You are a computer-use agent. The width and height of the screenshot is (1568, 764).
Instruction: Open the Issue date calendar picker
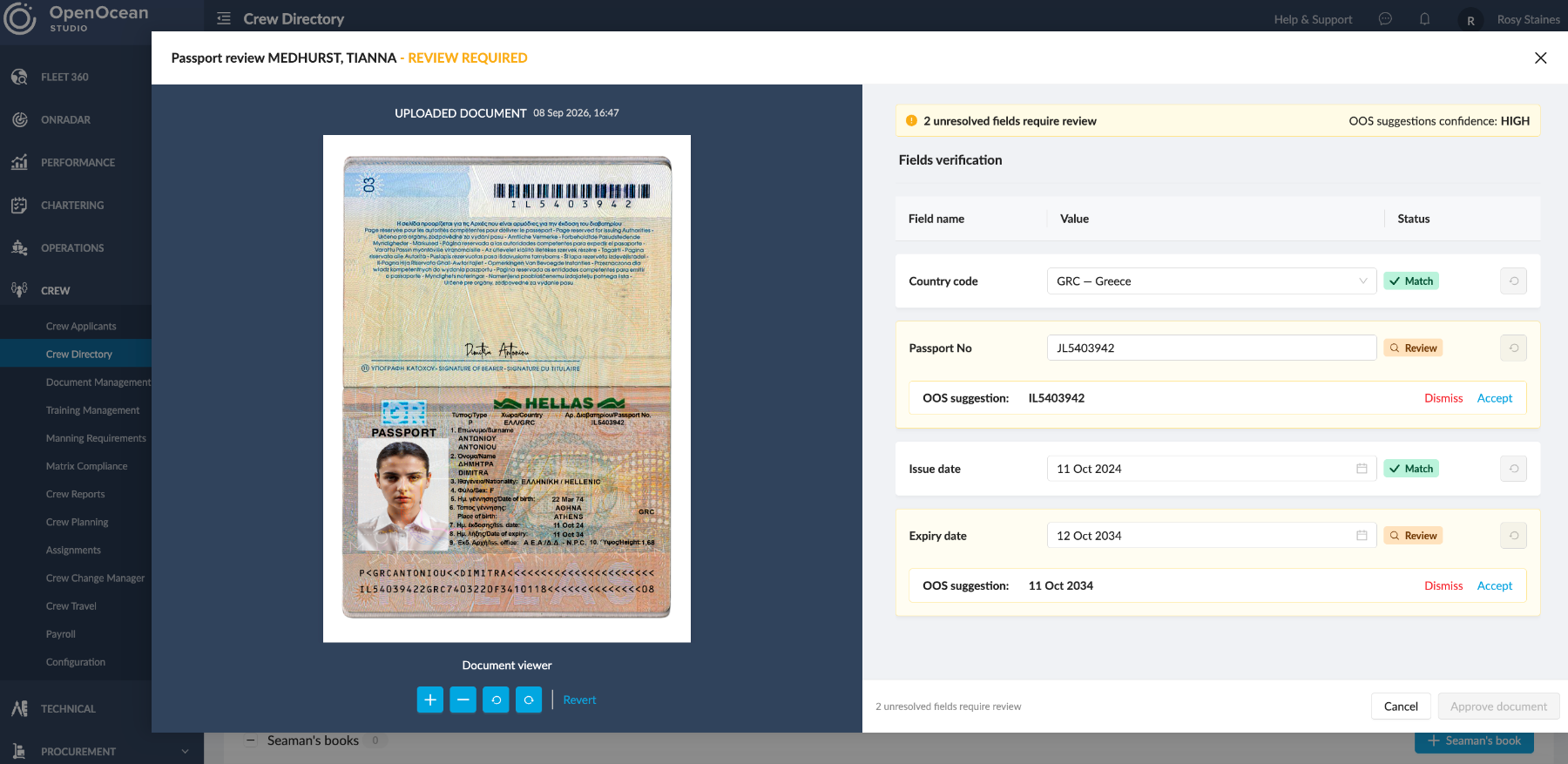[x=1362, y=469]
